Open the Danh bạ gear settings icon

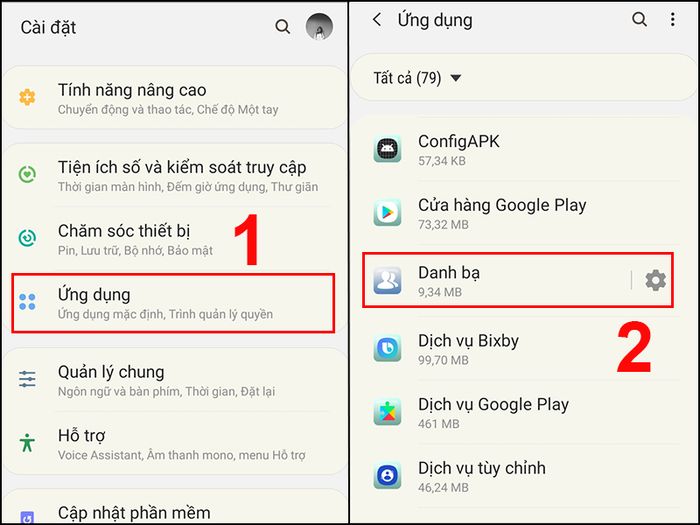[x=655, y=280]
